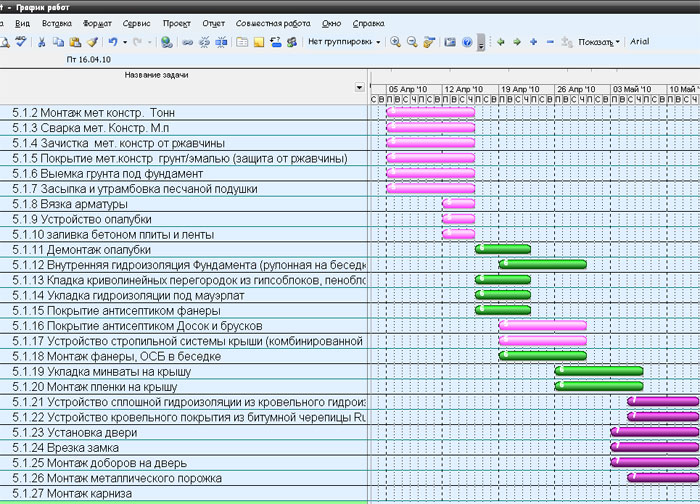The image size is (700, 504).
Task: Go to the selected task icon
Action: click(x=429, y=42)
